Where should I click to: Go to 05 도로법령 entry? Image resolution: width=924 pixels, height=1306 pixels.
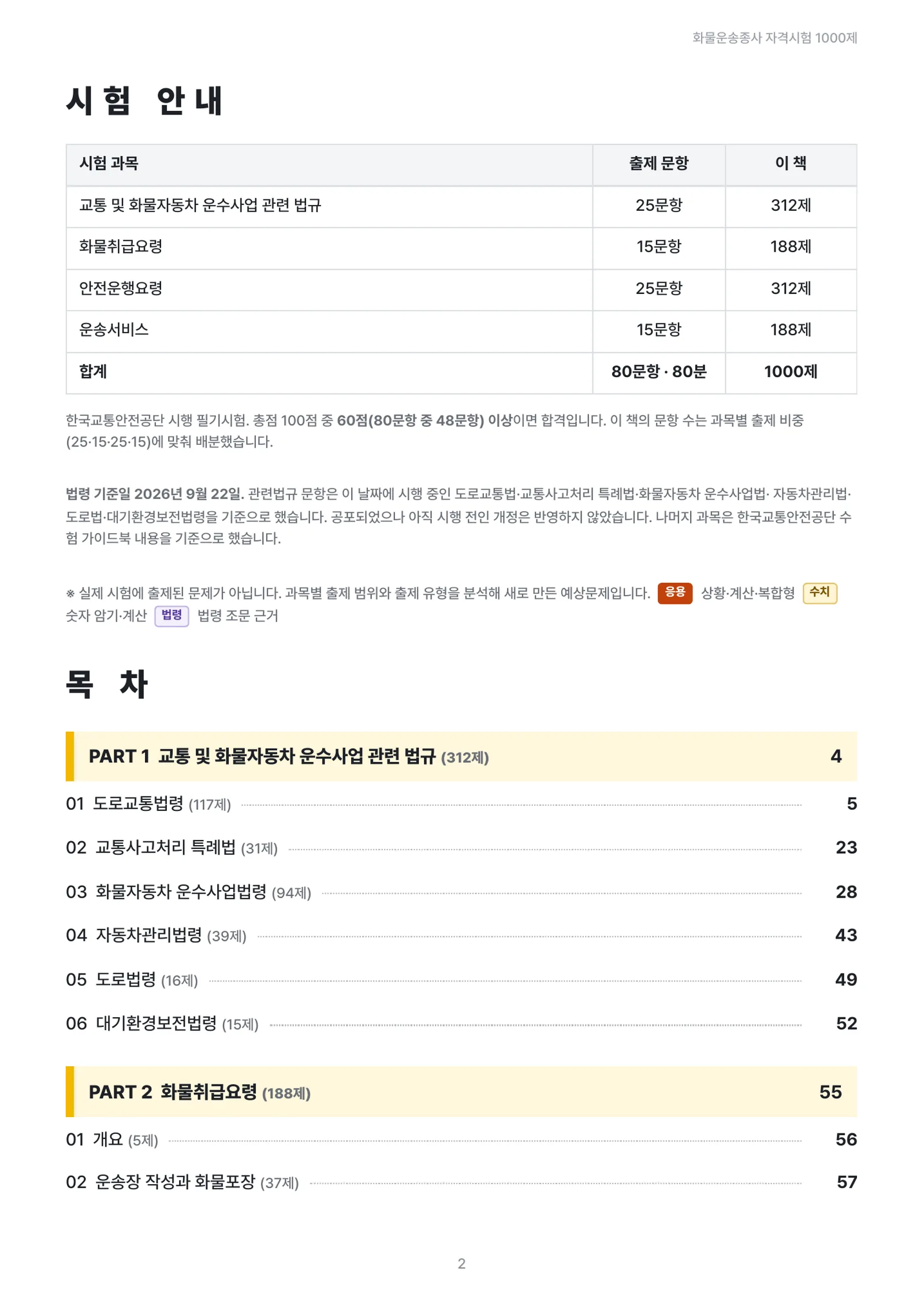click(461, 979)
